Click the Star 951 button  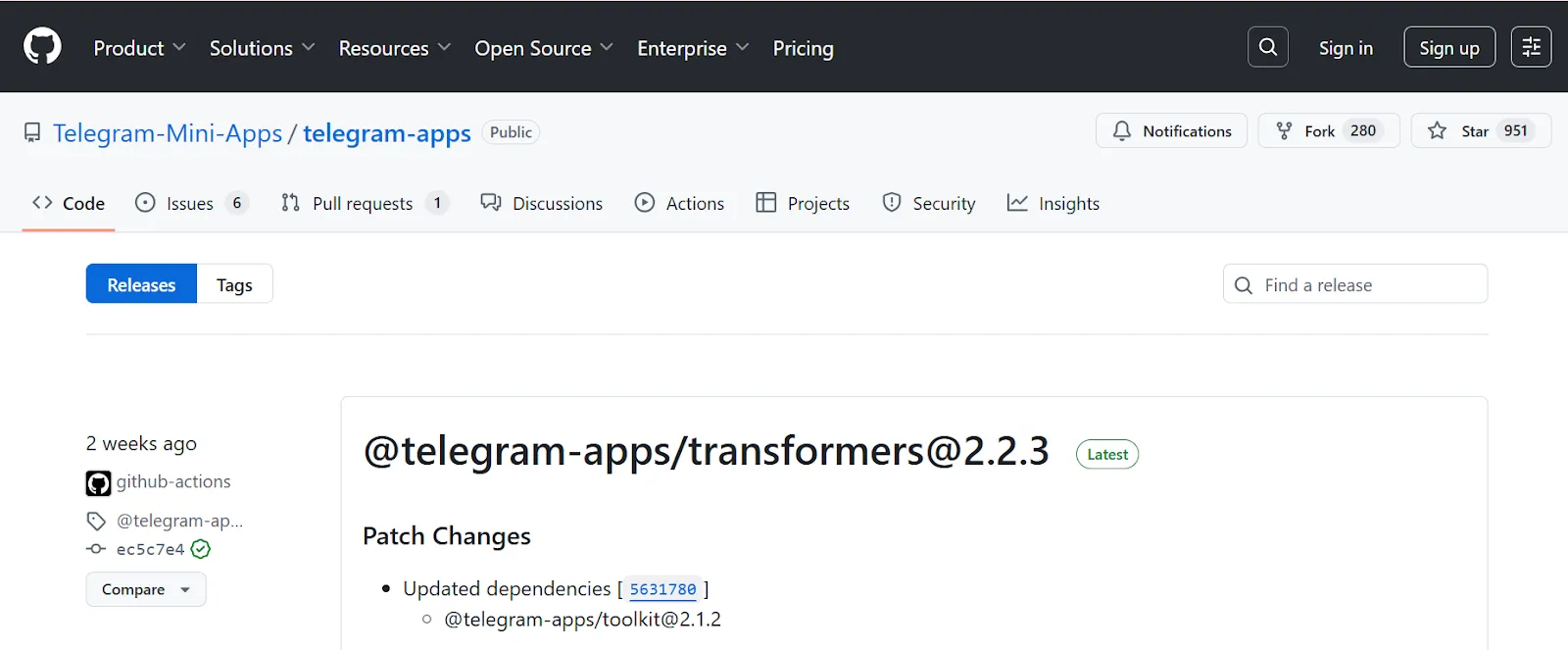(x=1481, y=130)
